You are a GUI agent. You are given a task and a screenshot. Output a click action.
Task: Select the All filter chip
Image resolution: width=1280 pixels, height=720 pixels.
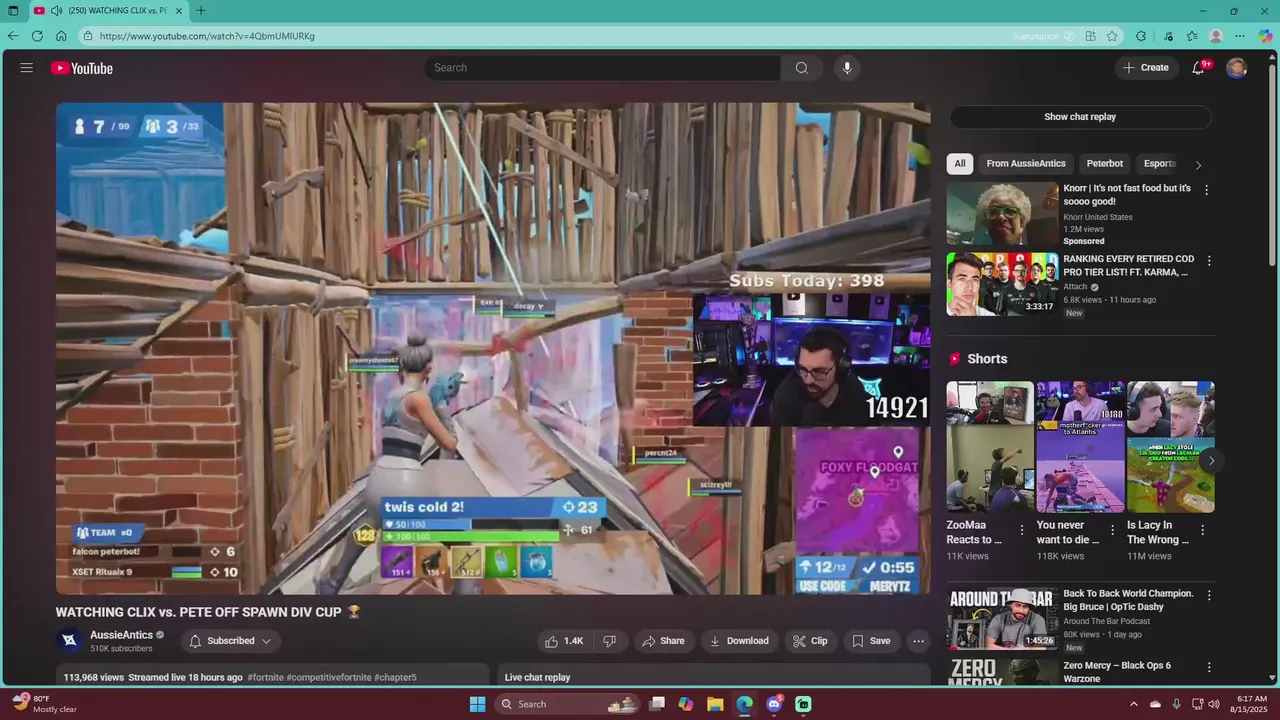[x=960, y=164]
